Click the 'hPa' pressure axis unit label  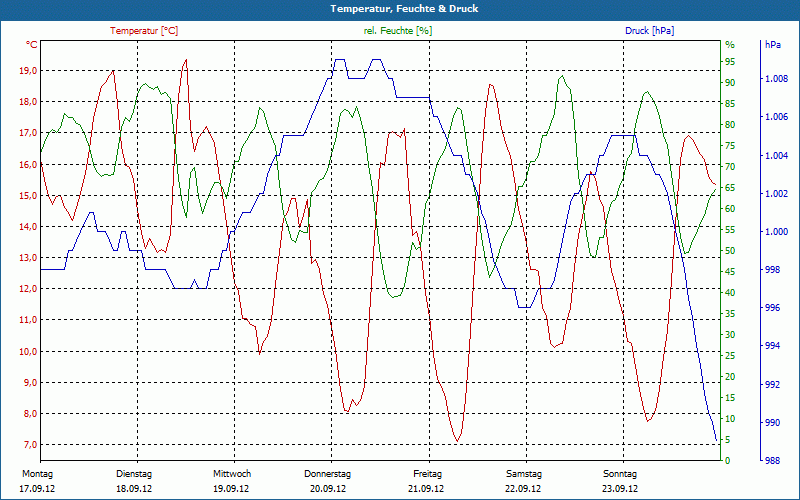[773, 45]
